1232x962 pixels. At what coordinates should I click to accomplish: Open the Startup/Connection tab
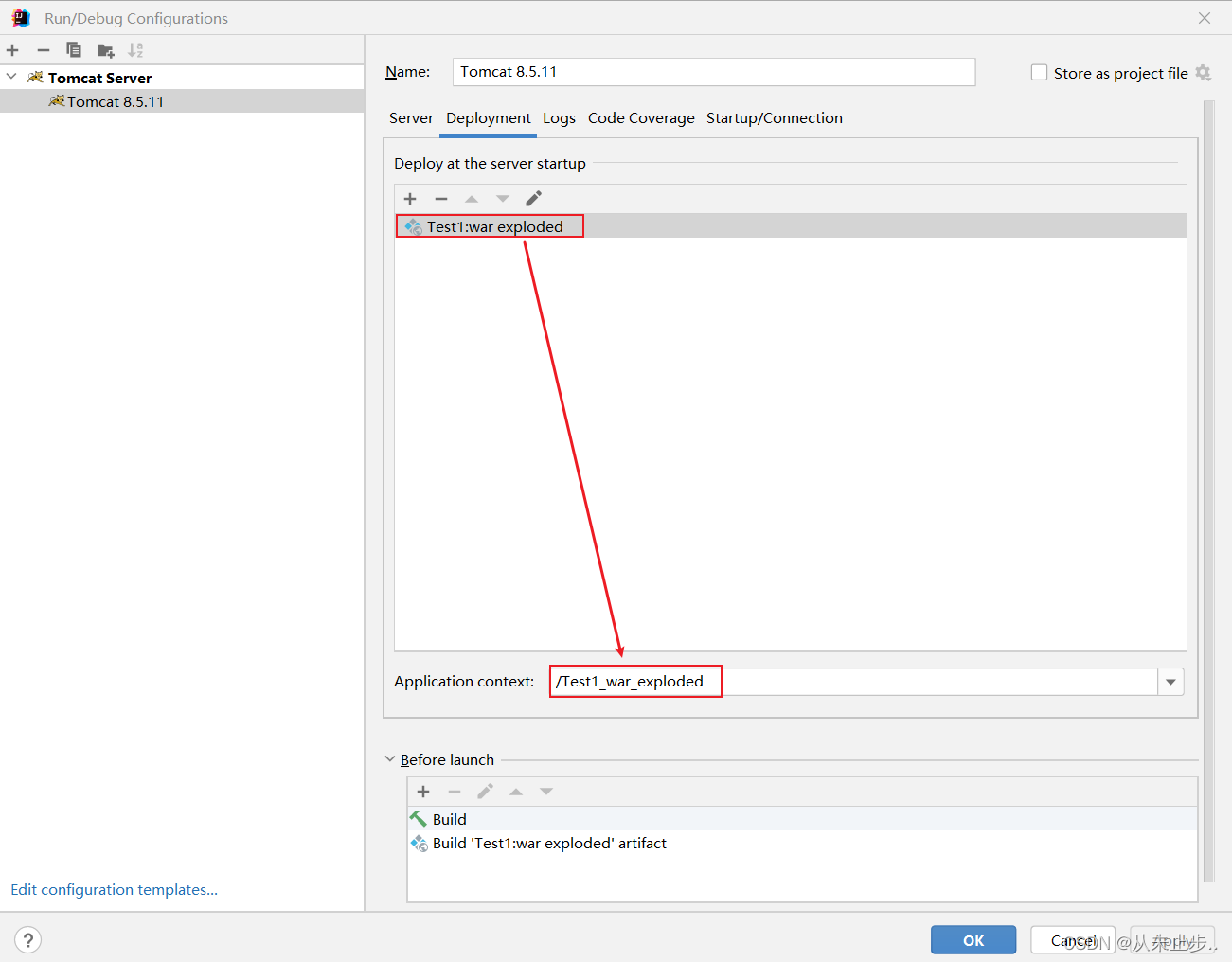pos(775,118)
